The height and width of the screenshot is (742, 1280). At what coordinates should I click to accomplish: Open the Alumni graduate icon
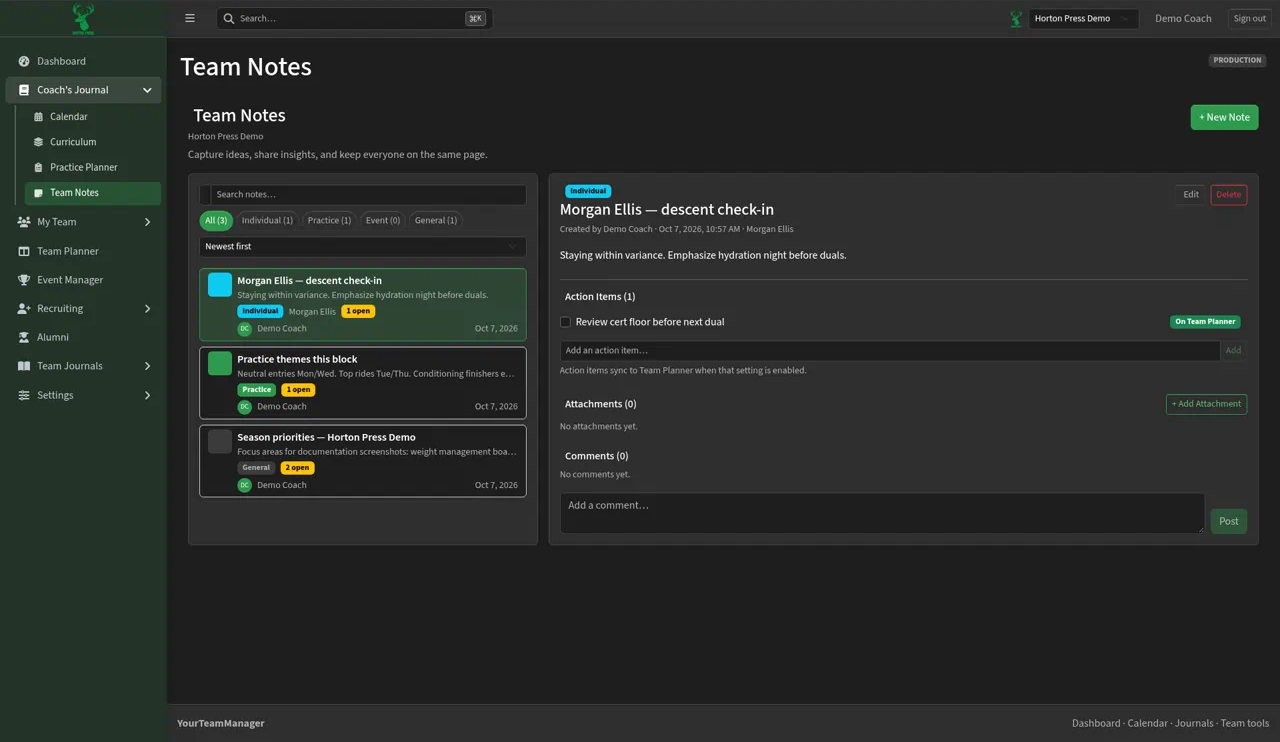point(24,338)
